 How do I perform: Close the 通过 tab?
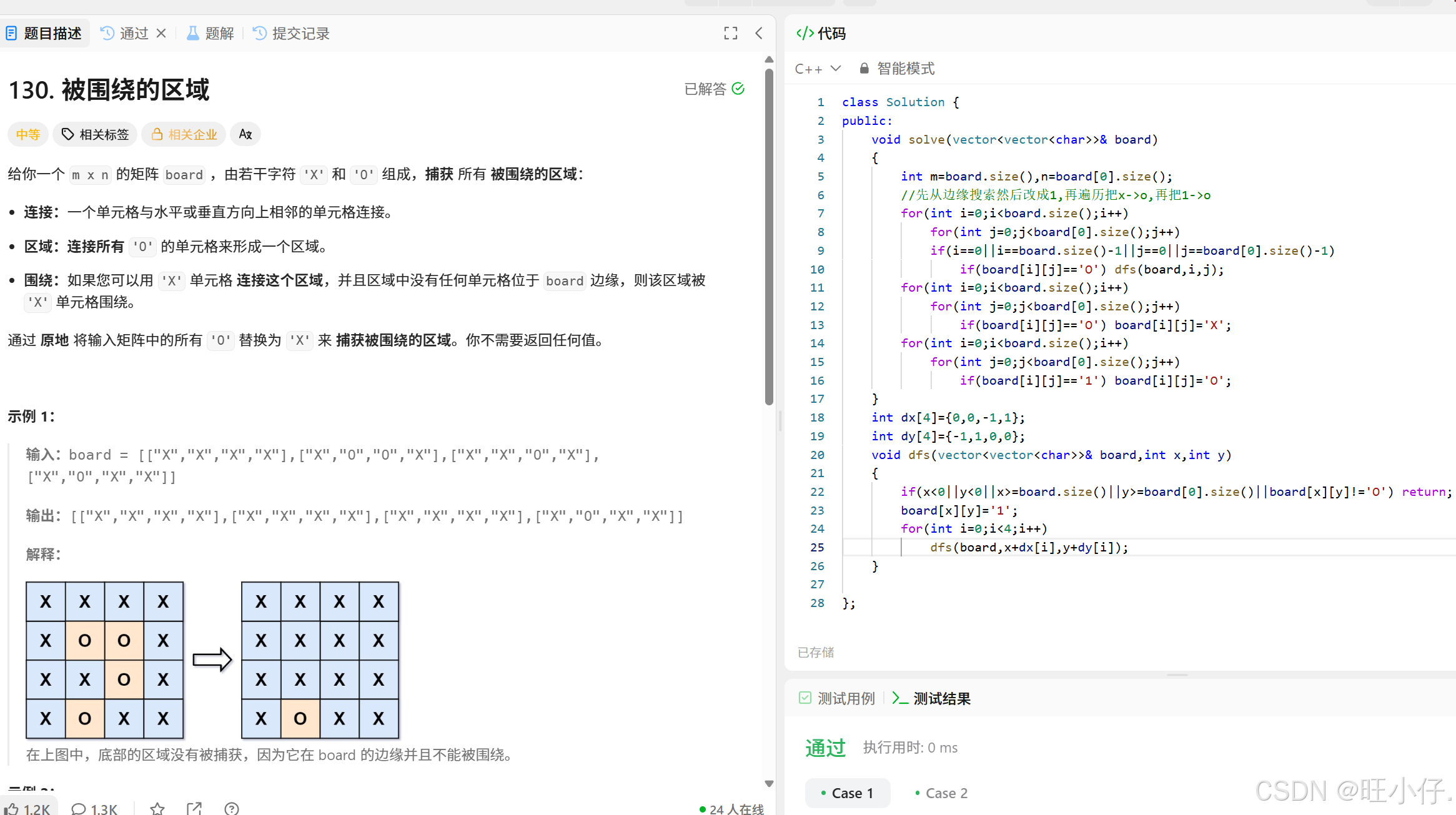coord(161,33)
